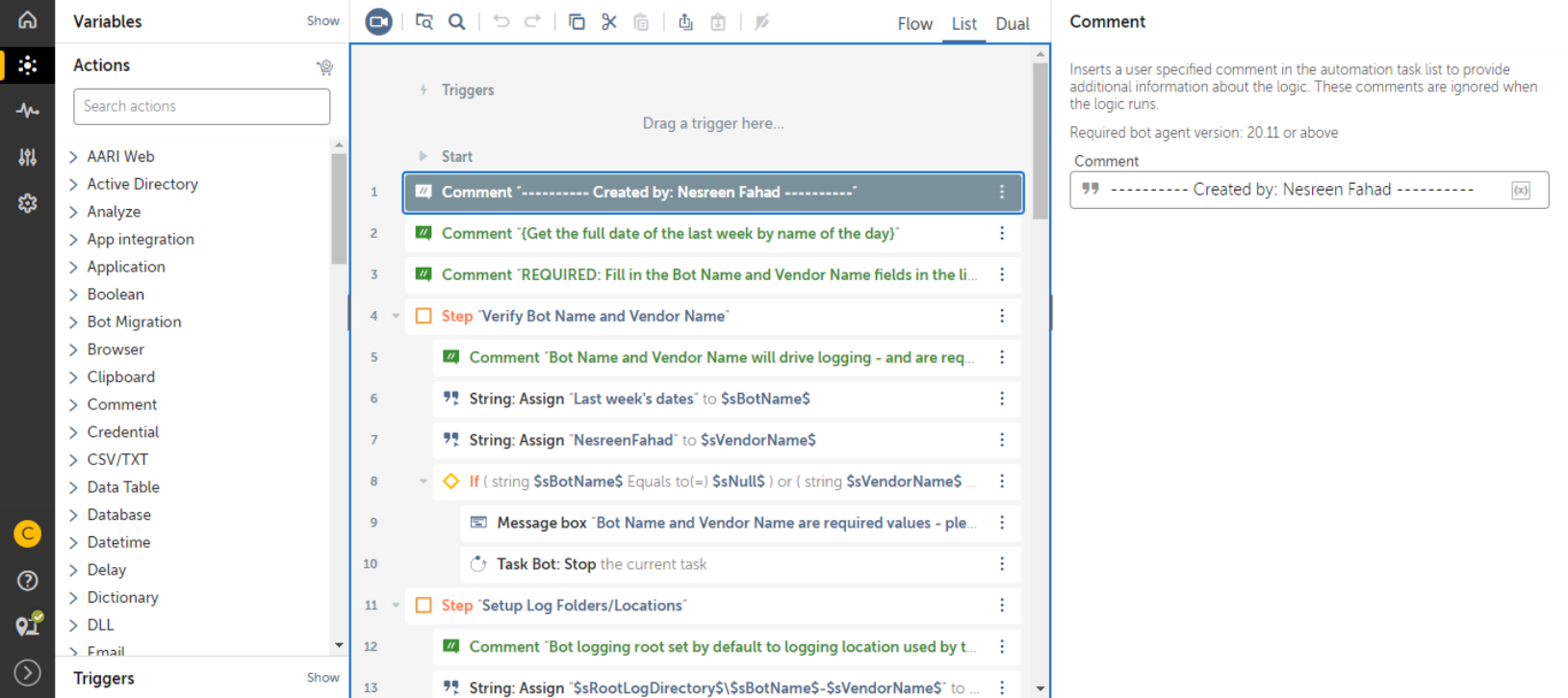Open the Help question mark icon
The image size is (1568, 698).
[27, 580]
